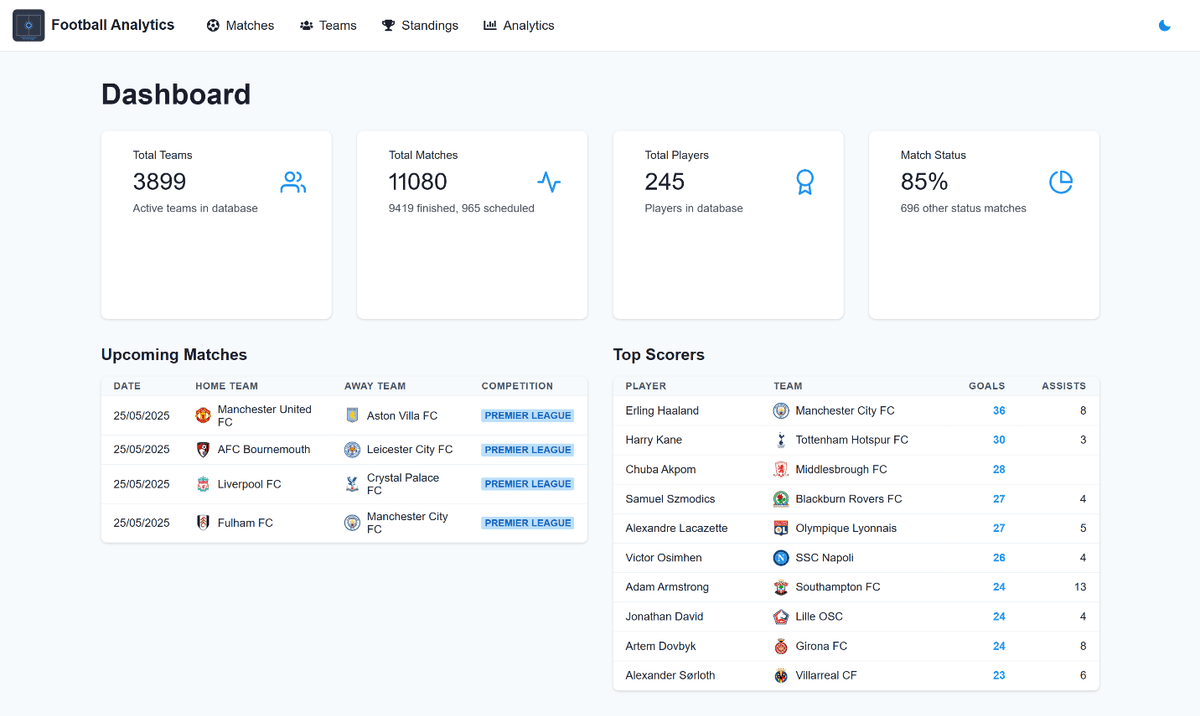
Task: Click the Crystal Palace FC crest
Action: coord(352,484)
